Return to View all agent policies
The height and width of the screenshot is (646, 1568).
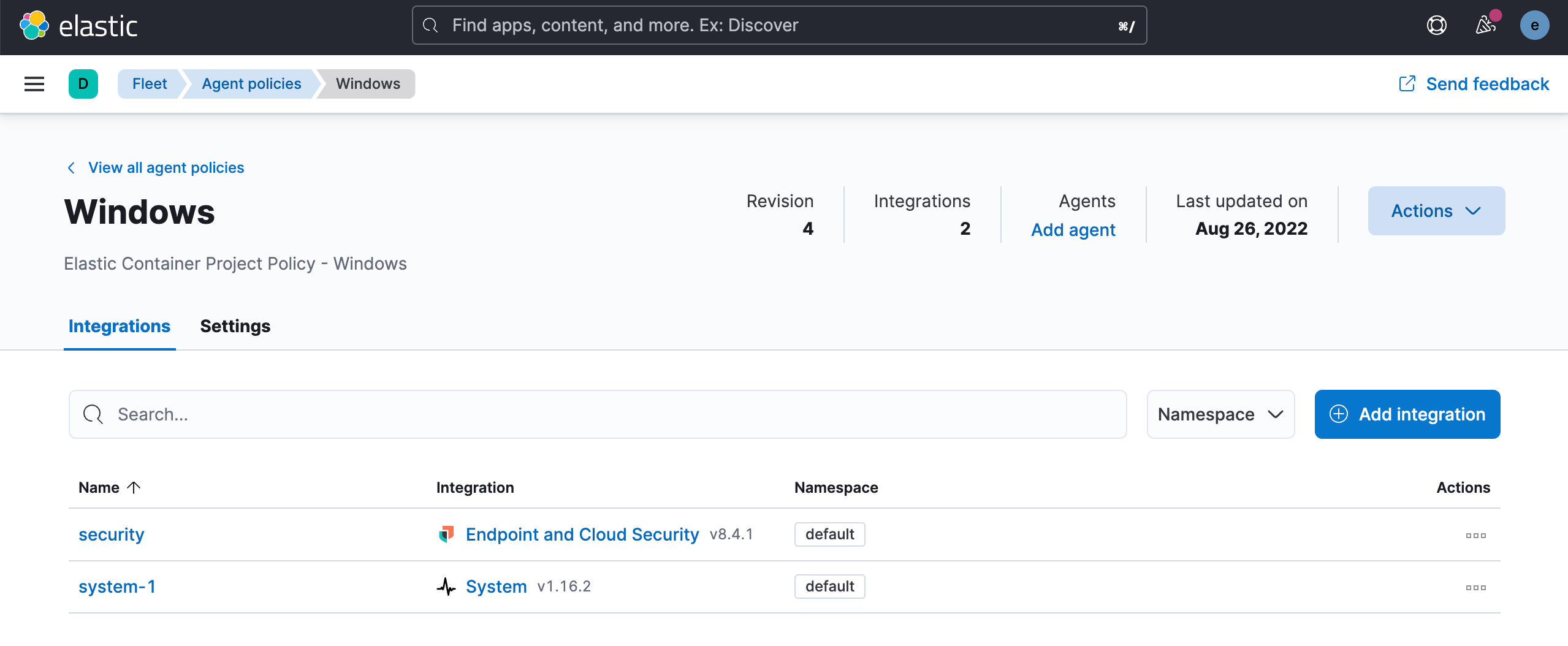point(156,168)
